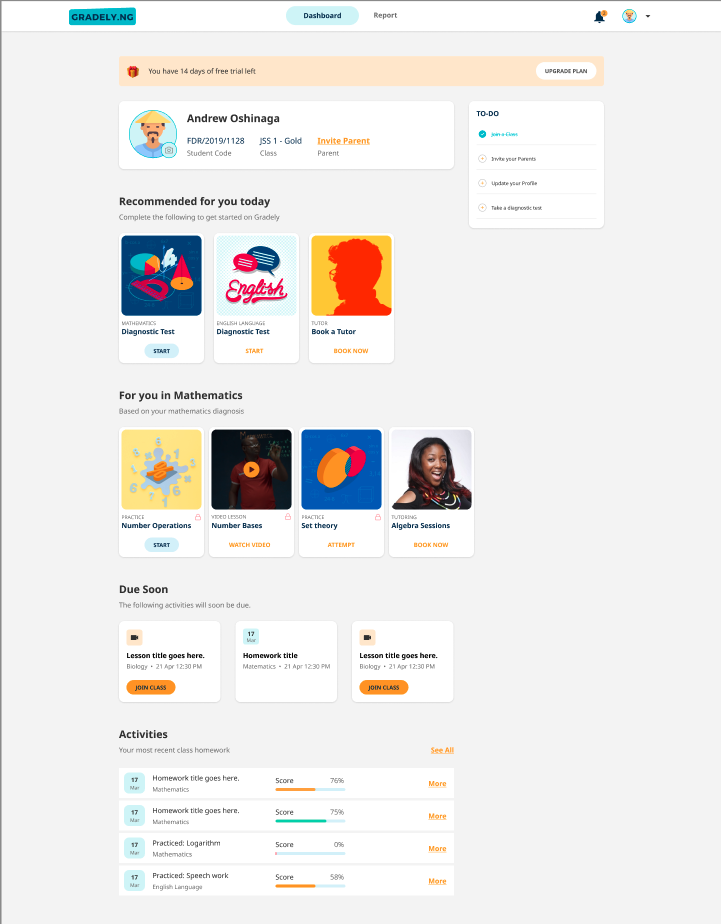Click the UPGRADE PLAN button
Viewport: 721px width, 924px height.
click(565, 71)
